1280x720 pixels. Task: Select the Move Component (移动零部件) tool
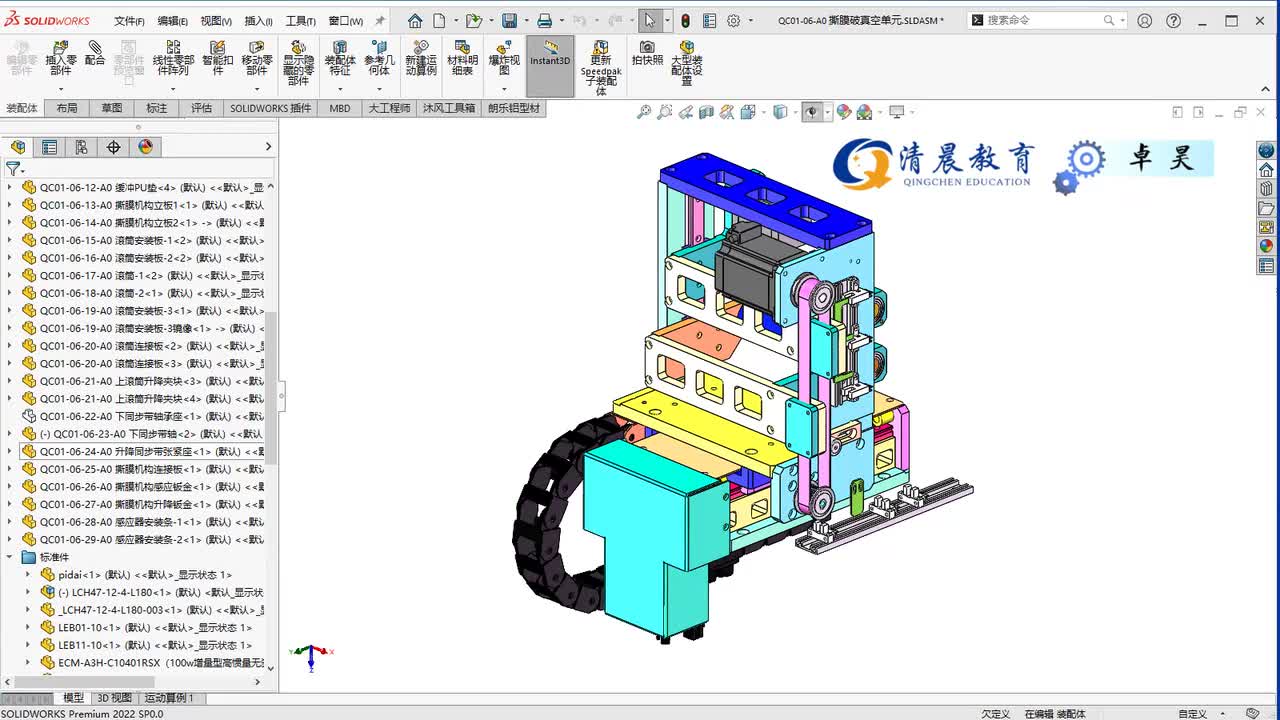pos(257,58)
